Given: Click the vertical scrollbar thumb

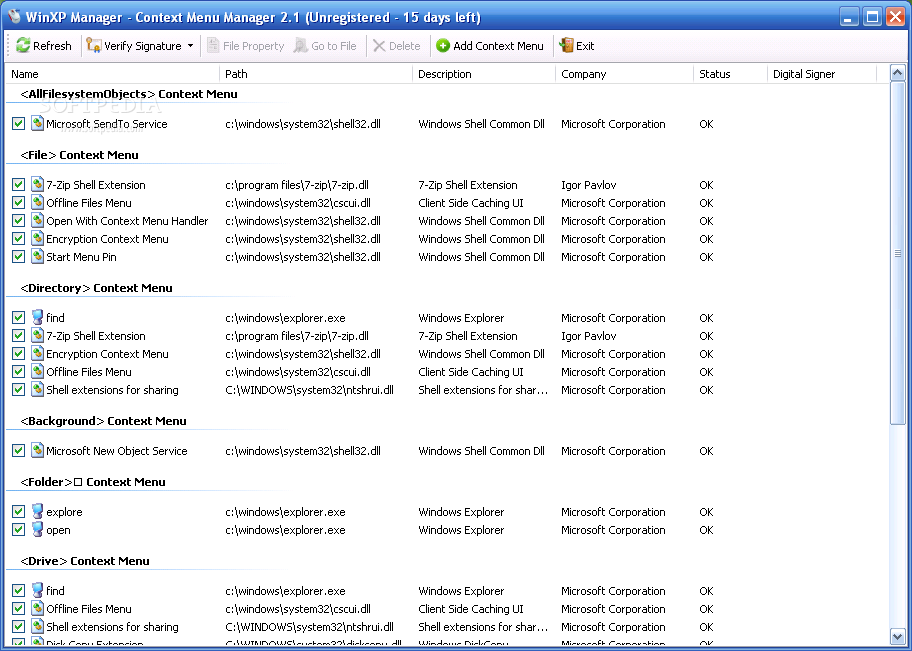Looking at the screenshot, I should pos(897,253).
